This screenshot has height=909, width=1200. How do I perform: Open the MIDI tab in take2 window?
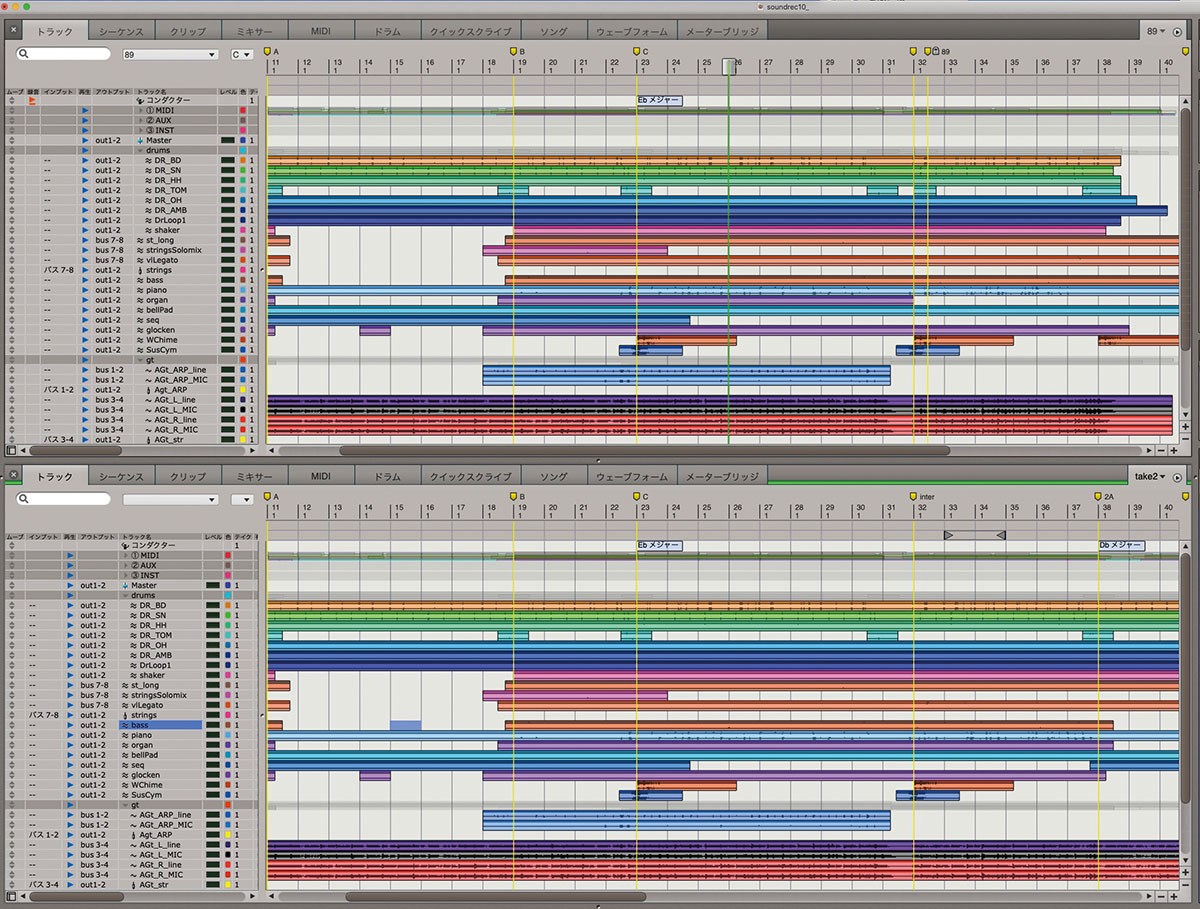coord(320,476)
